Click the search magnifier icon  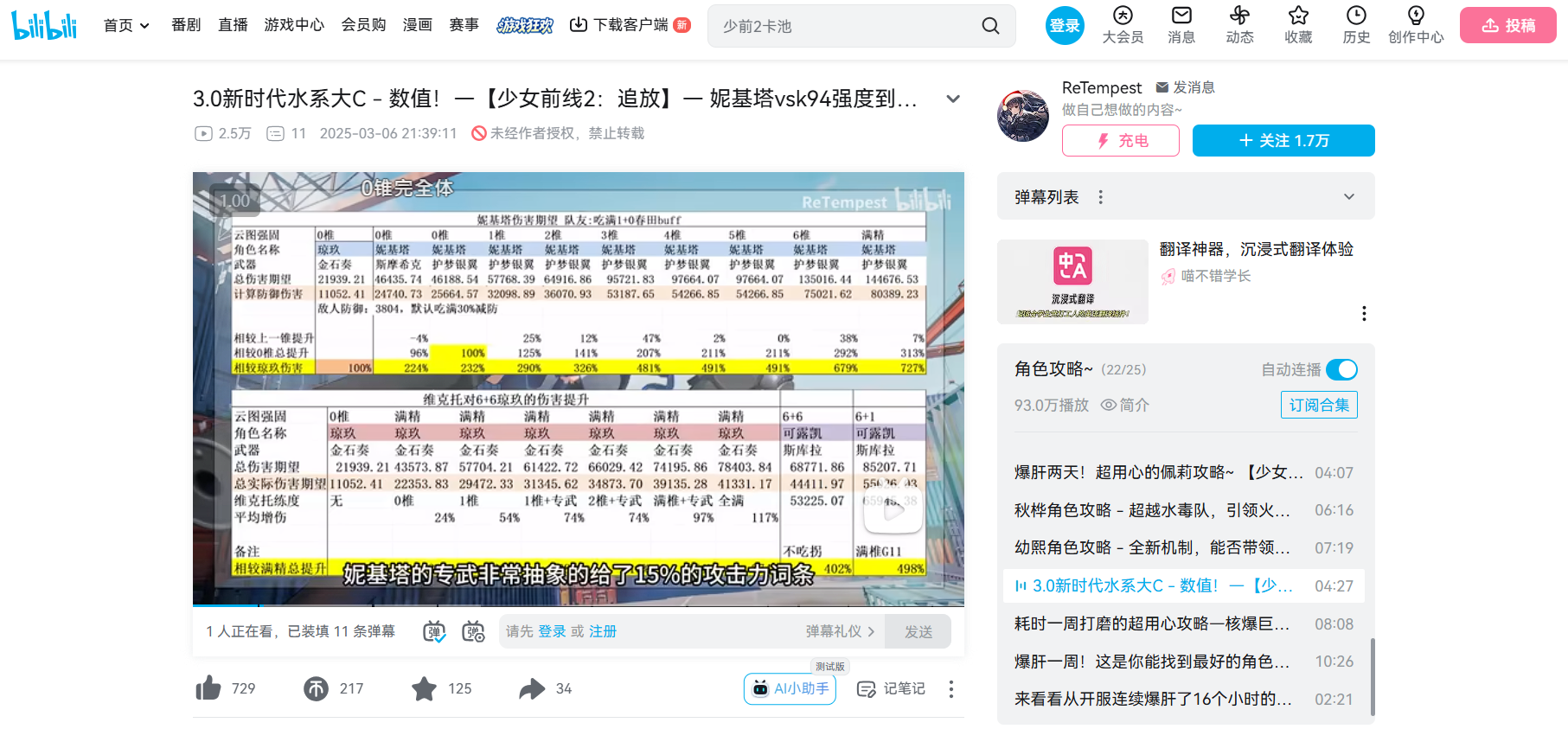[990, 26]
